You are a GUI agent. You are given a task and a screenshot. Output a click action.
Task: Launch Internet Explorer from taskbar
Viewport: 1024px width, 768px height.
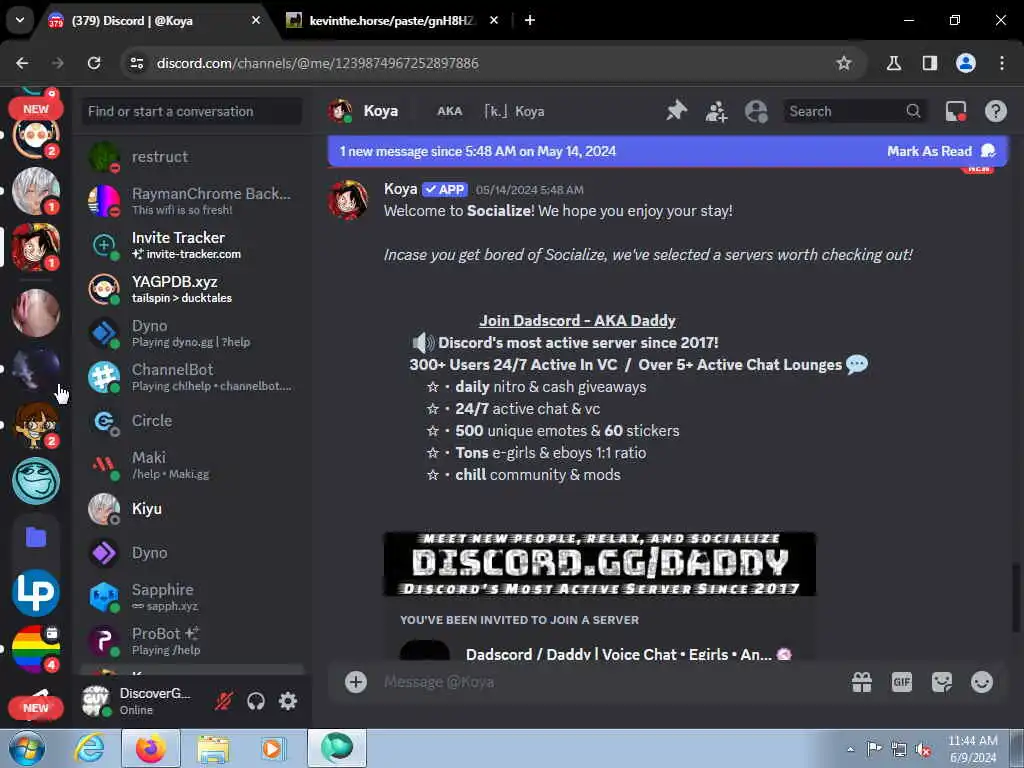[89, 748]
